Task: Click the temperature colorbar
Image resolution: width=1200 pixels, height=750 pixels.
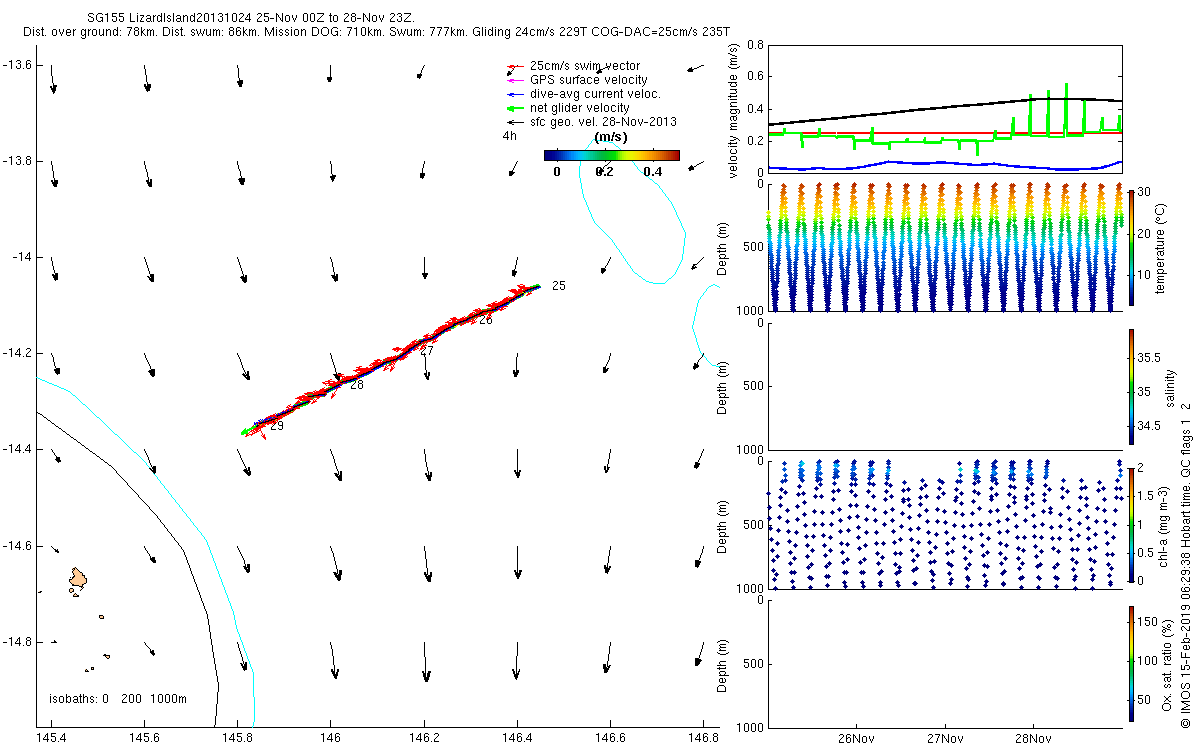Action: [x=1130, y=246]
